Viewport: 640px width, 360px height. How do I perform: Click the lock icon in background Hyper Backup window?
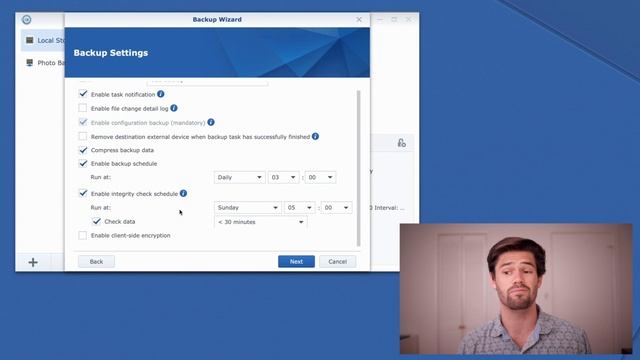pyautogui.click(x=402, y=142)
